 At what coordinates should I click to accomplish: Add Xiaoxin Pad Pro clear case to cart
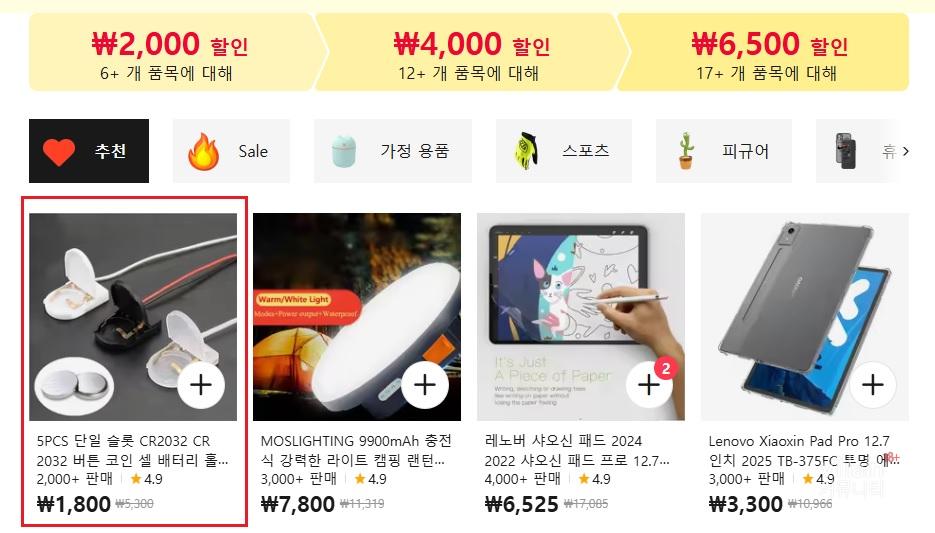click(x=873, y=385)
